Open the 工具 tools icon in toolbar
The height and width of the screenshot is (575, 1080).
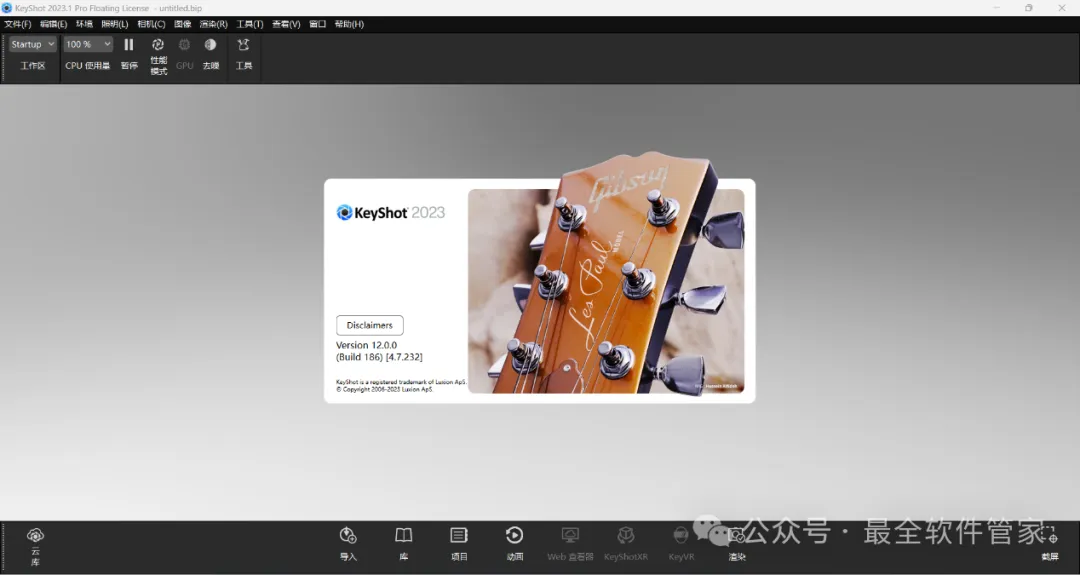243,45
